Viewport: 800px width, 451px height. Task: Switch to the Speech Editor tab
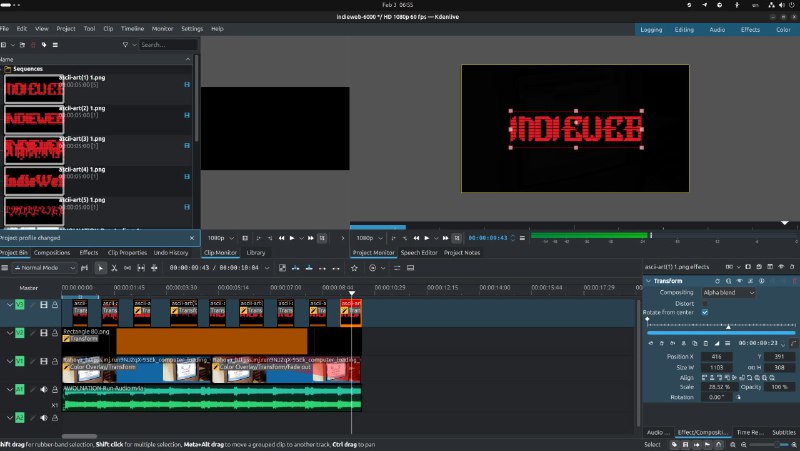[418, 253]
